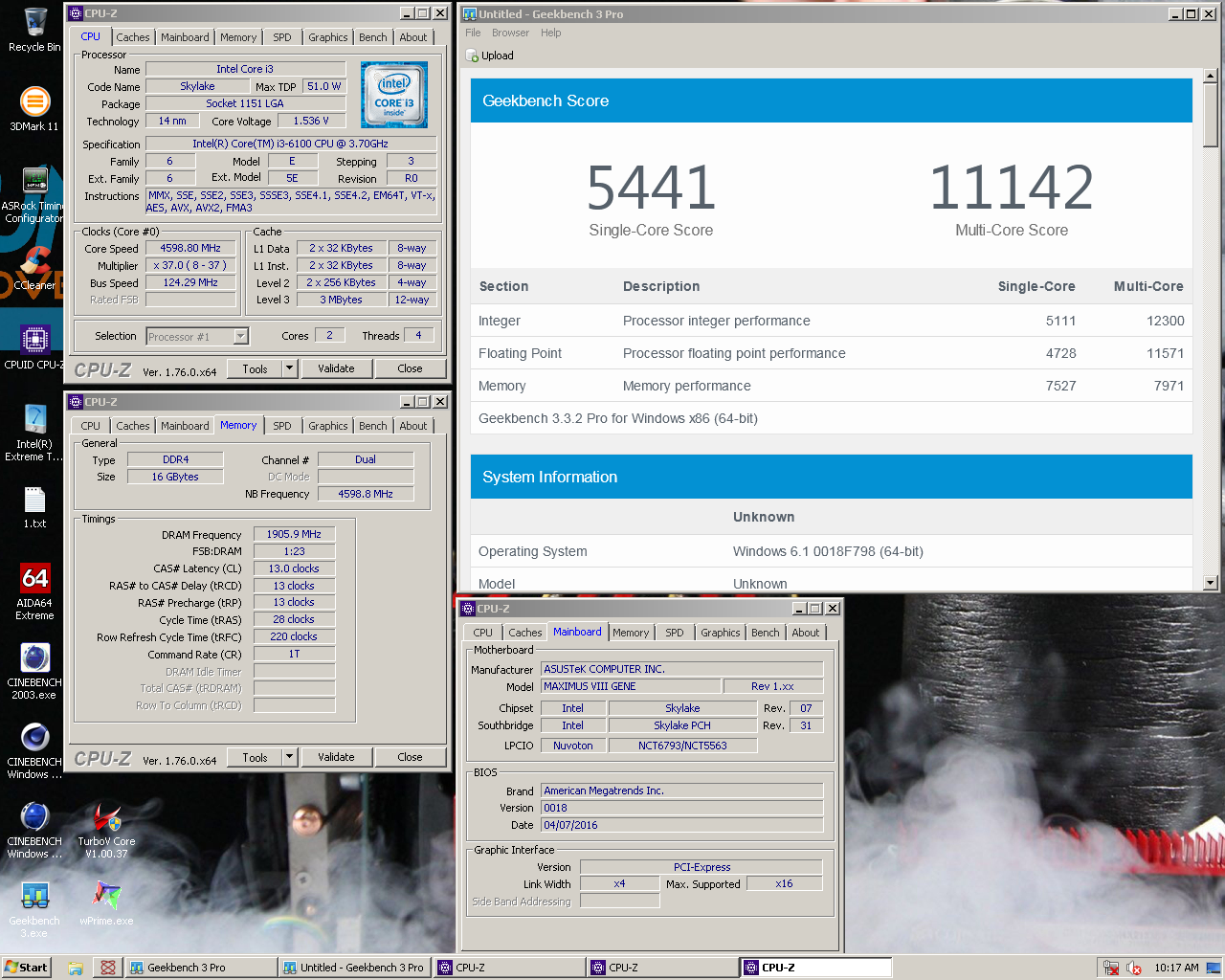Click Tools button in CPU-Z Memory window
The height and width of the screenshot is (980, 1225).
(255, 757)
